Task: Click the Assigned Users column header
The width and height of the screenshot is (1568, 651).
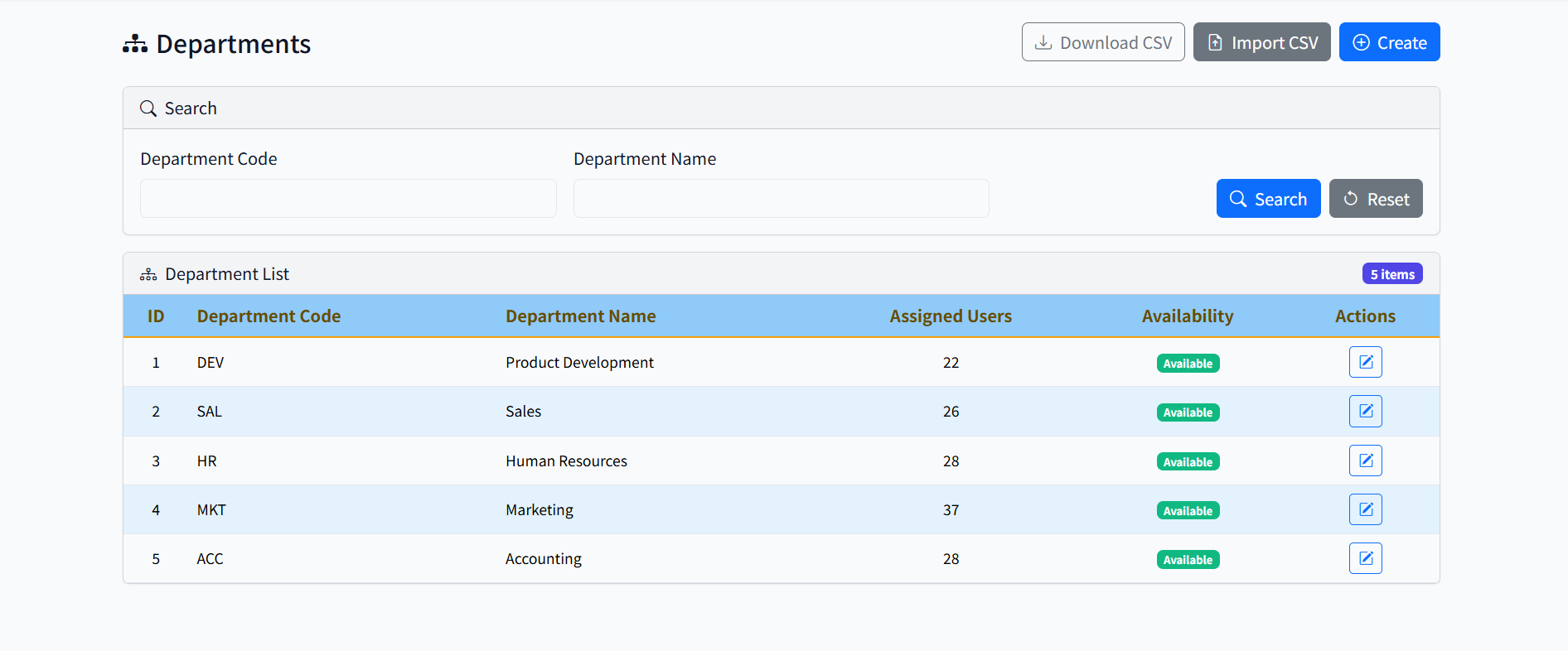Action: point(951,316)
